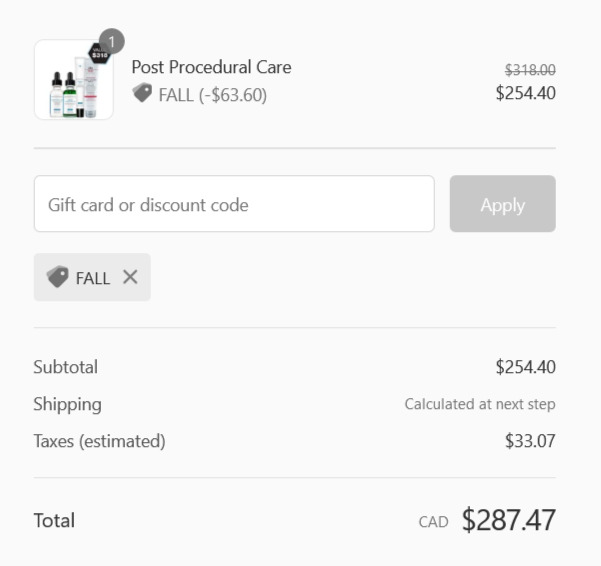Click the crossed-out $318.00 original price
The width and height of the screenshot is (601, 566).
pyautogui.click(x=530, y=70)
